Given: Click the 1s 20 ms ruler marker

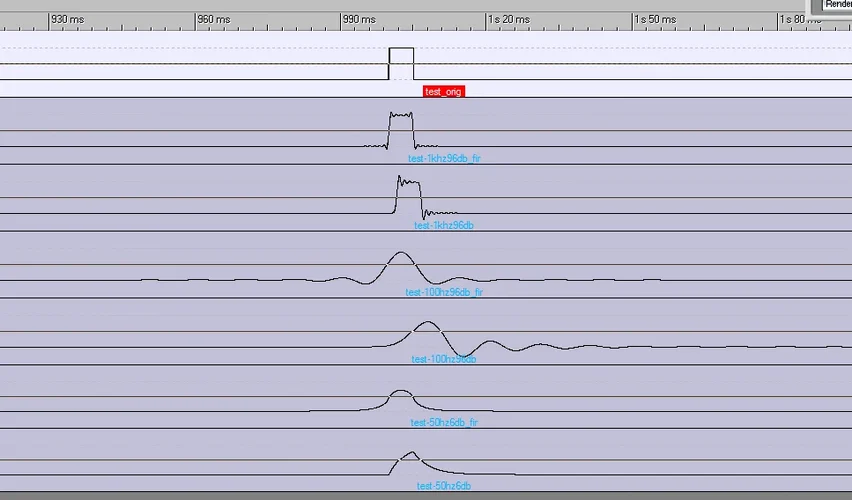Looking at the screenshot, I should 509,20.
